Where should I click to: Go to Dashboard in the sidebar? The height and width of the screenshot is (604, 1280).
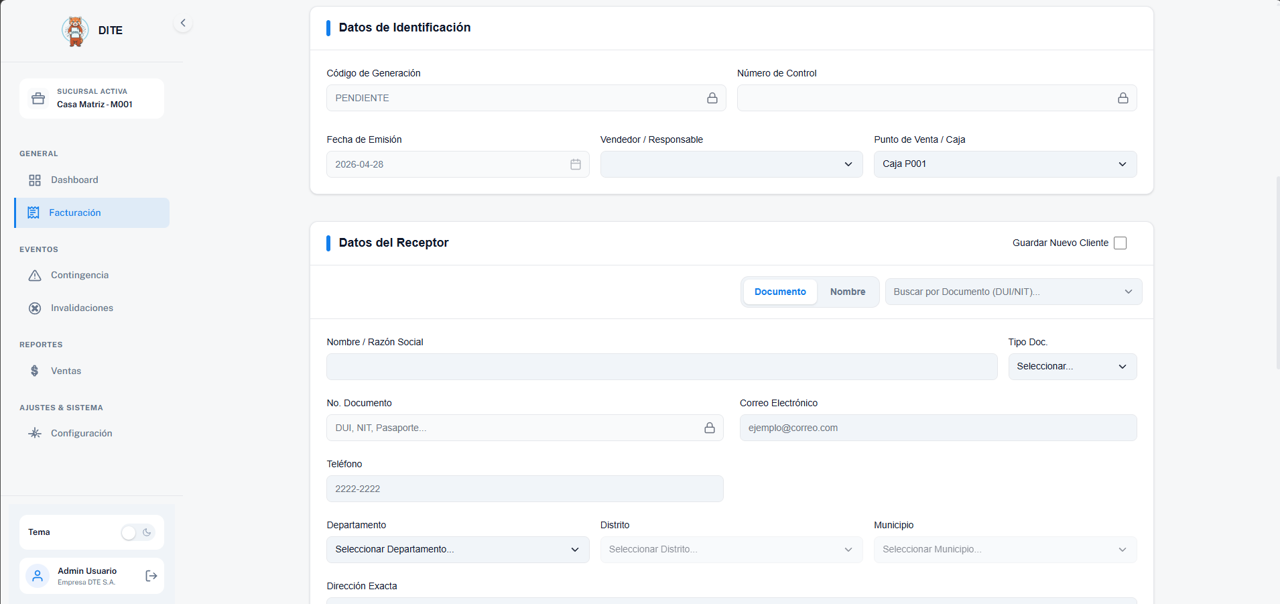(74, 180)
